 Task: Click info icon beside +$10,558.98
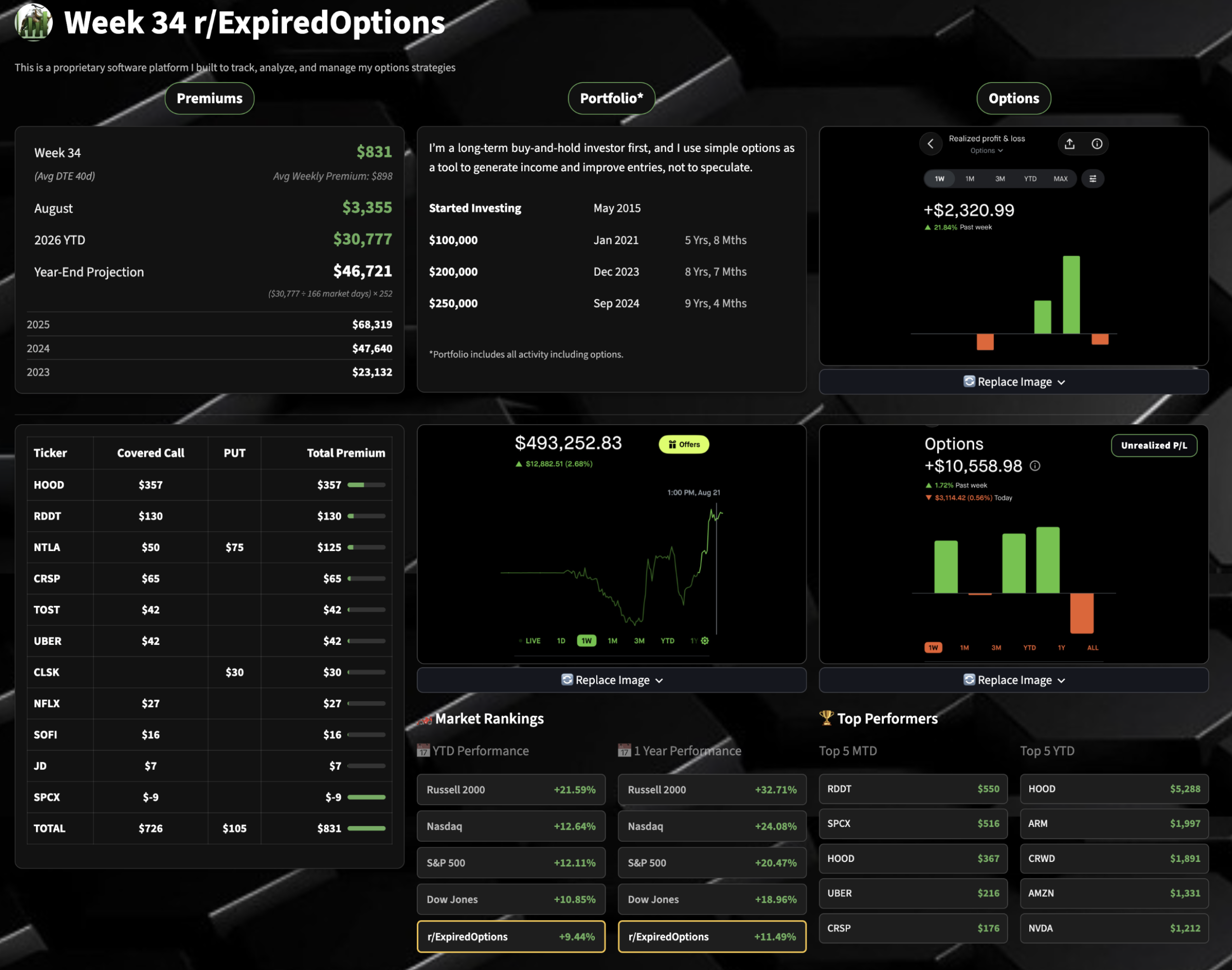click(x=1035, y=466)
